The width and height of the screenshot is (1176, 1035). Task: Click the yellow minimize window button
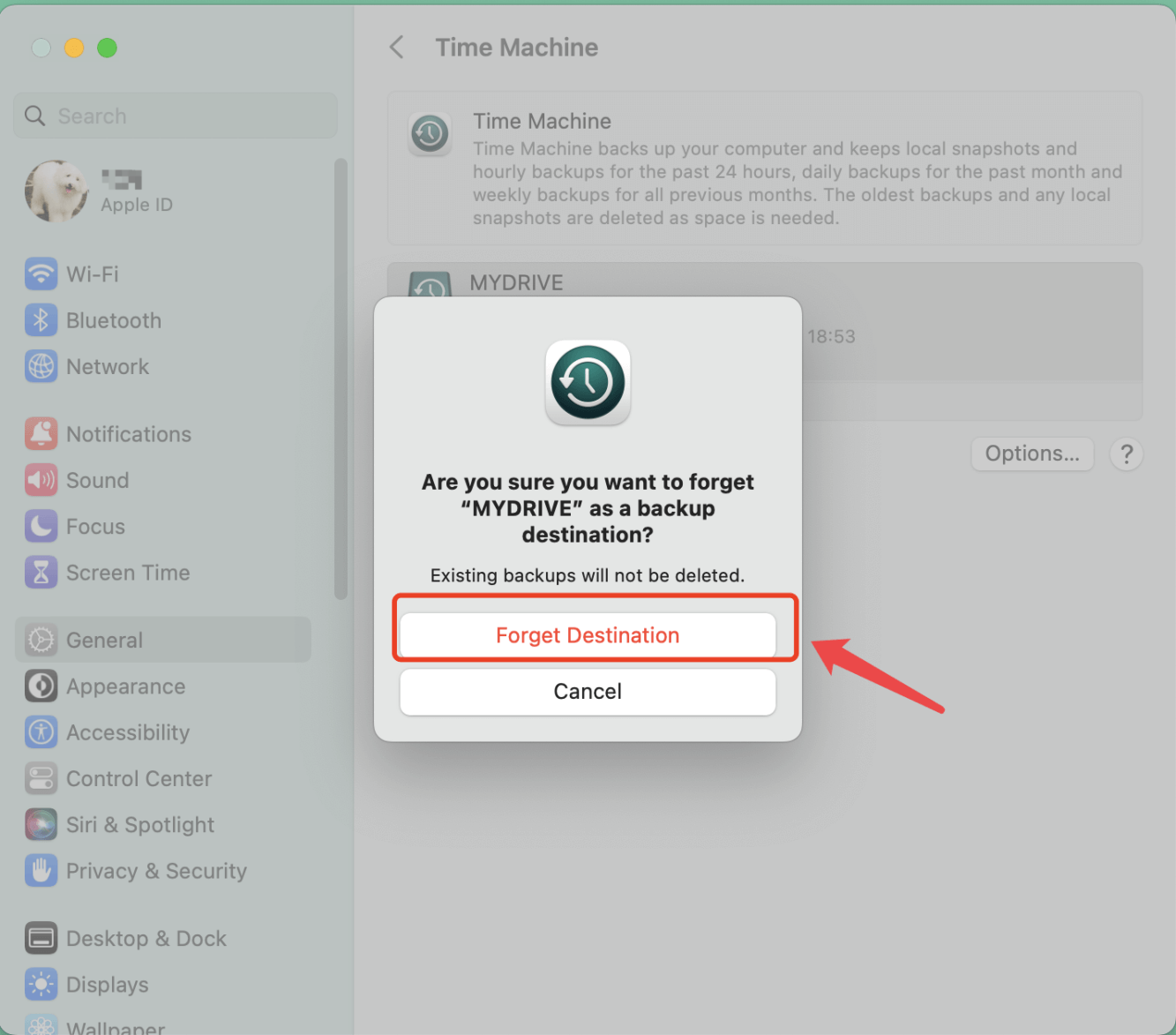coord(74,48)
